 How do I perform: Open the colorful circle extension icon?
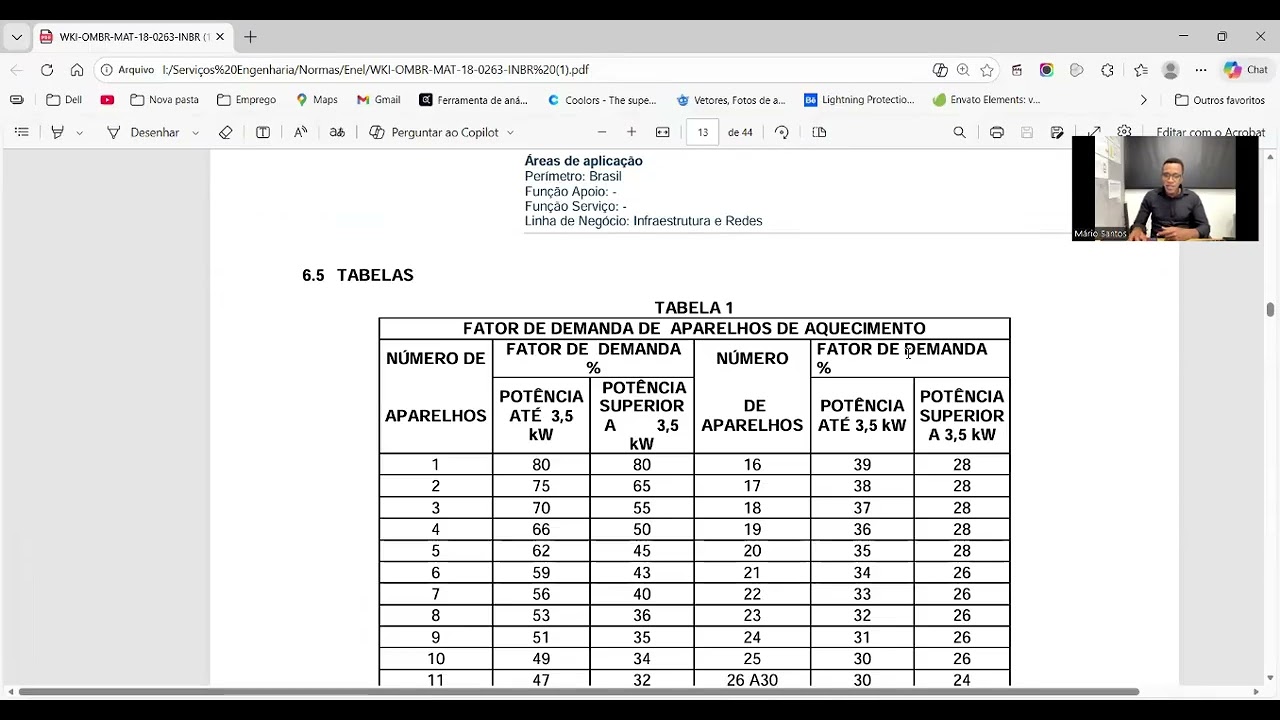[x=1046, y=70]
